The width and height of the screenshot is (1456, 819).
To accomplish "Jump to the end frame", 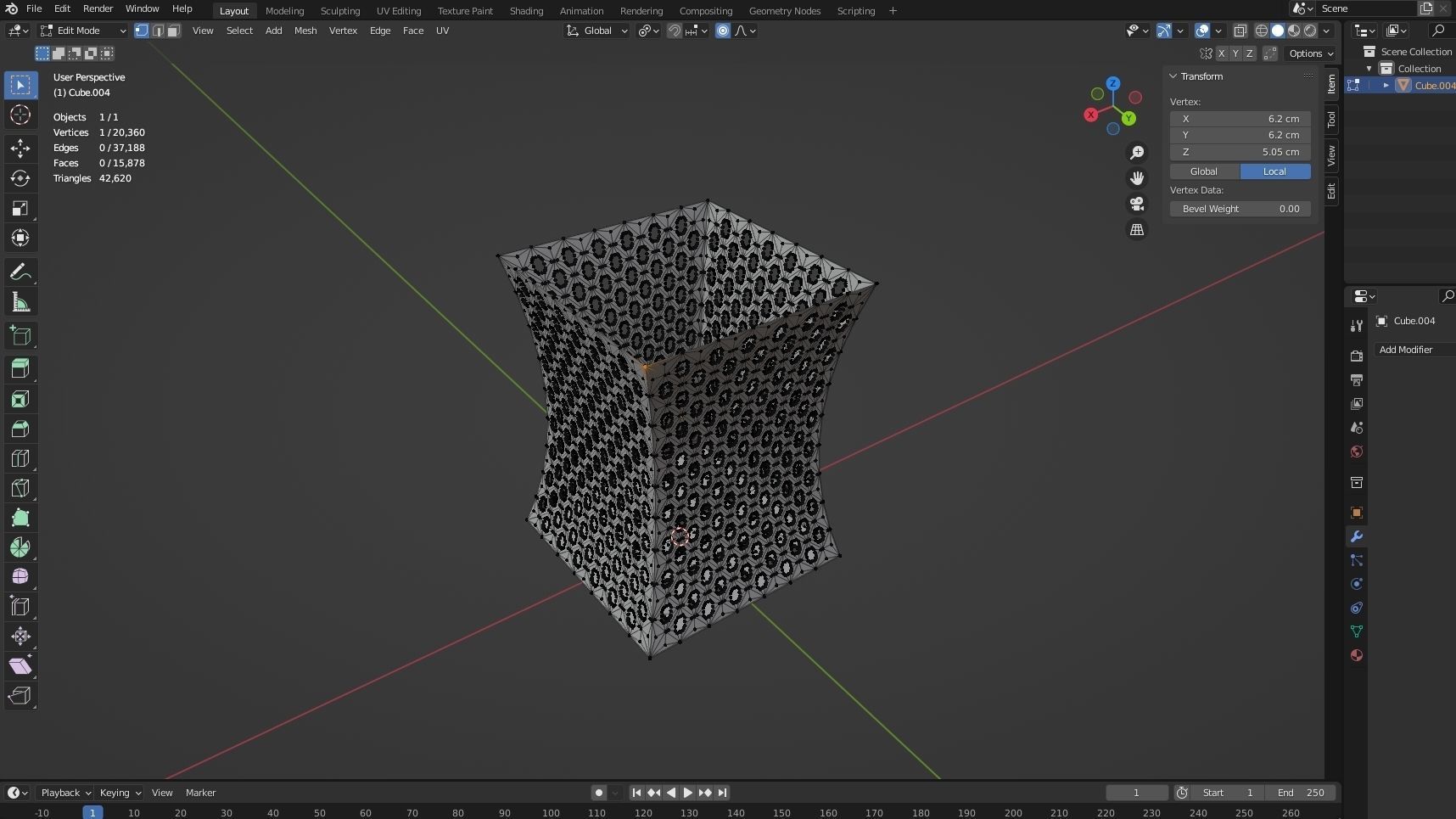I will tap(722, 793).
